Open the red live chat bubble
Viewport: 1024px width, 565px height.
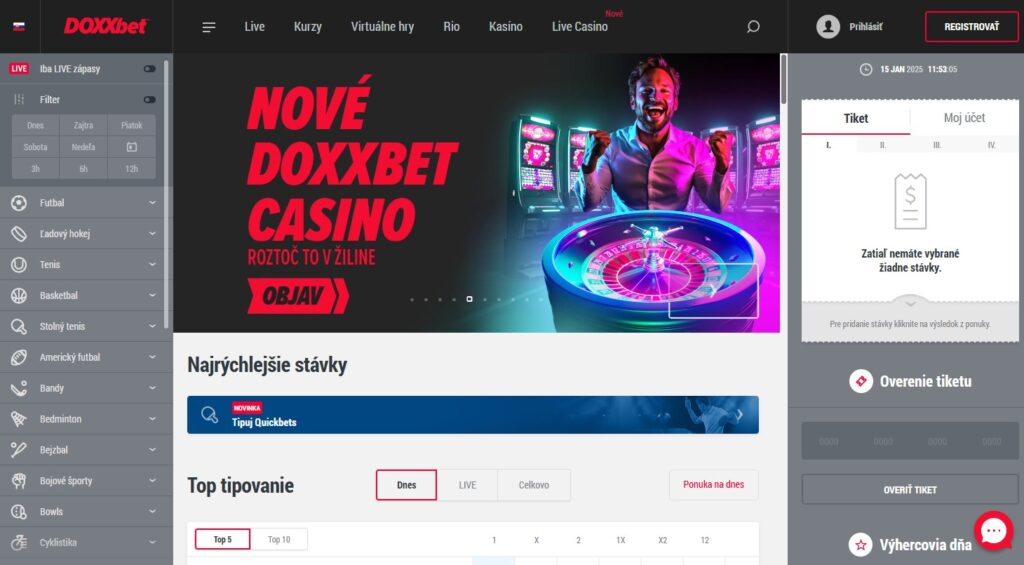click(993, 530)
